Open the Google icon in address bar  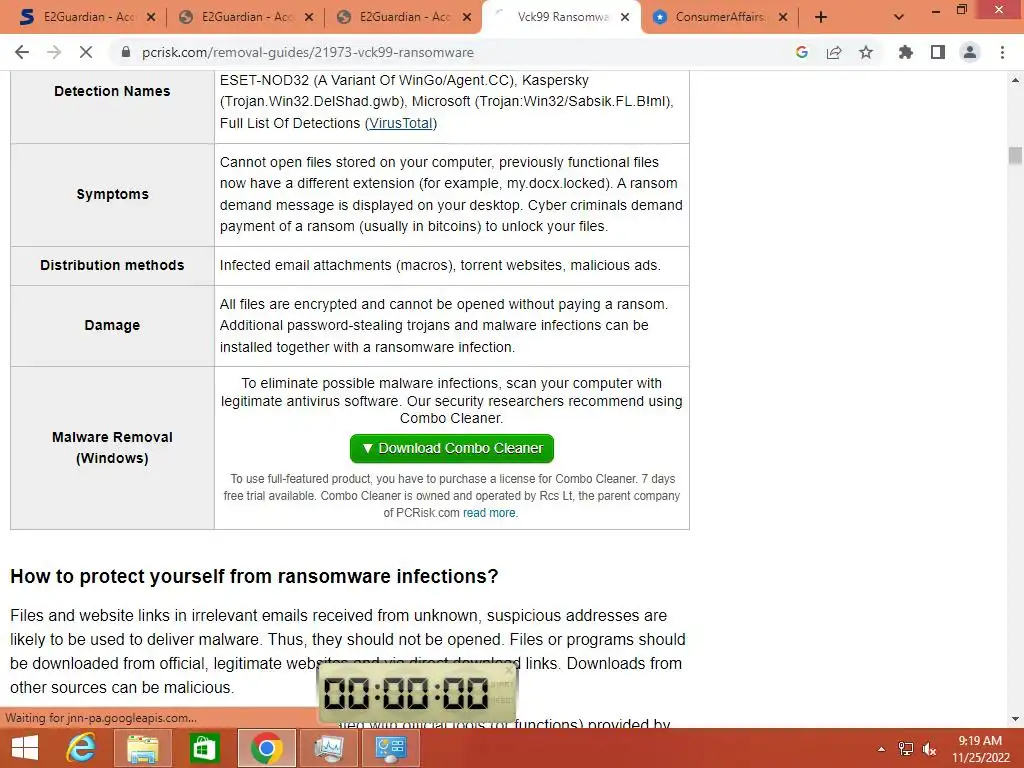point(802,52)
